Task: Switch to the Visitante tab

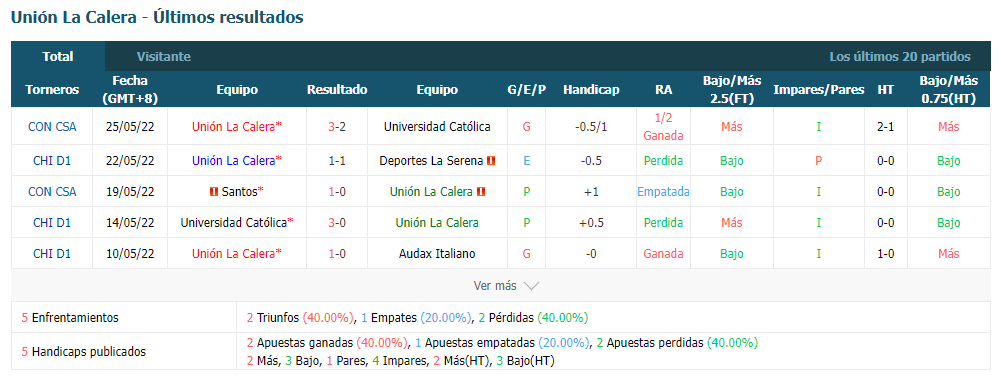Action: click(x=163, y=57)
